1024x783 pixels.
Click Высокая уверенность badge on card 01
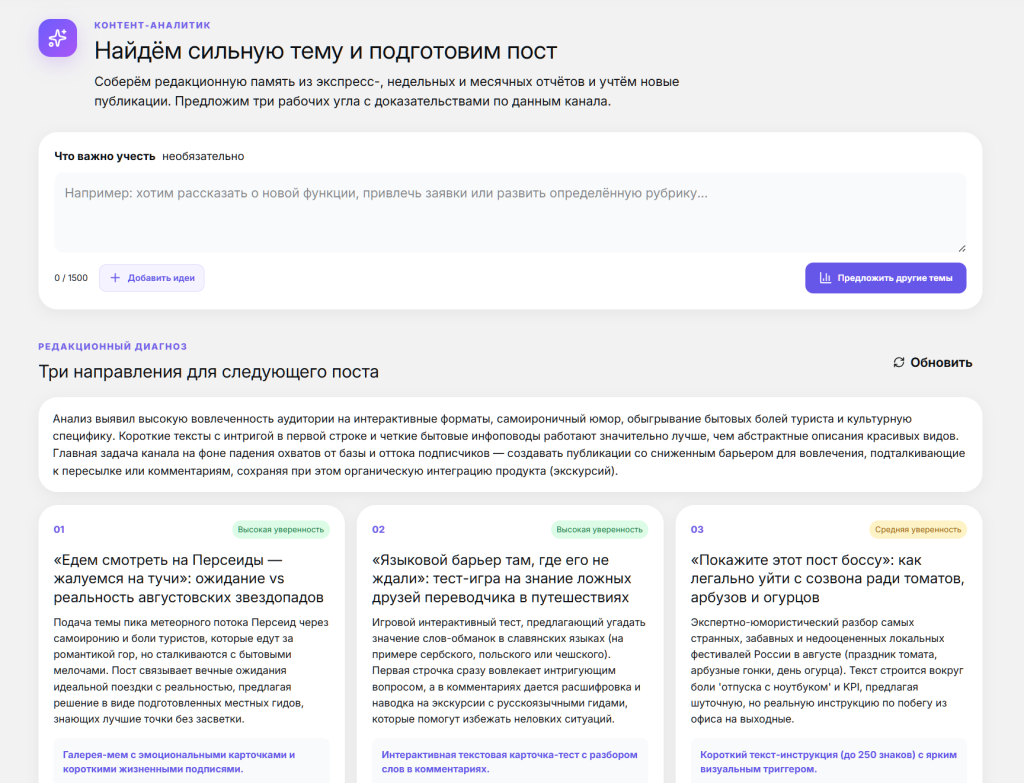pyautogui.click(x=281, y=530)
